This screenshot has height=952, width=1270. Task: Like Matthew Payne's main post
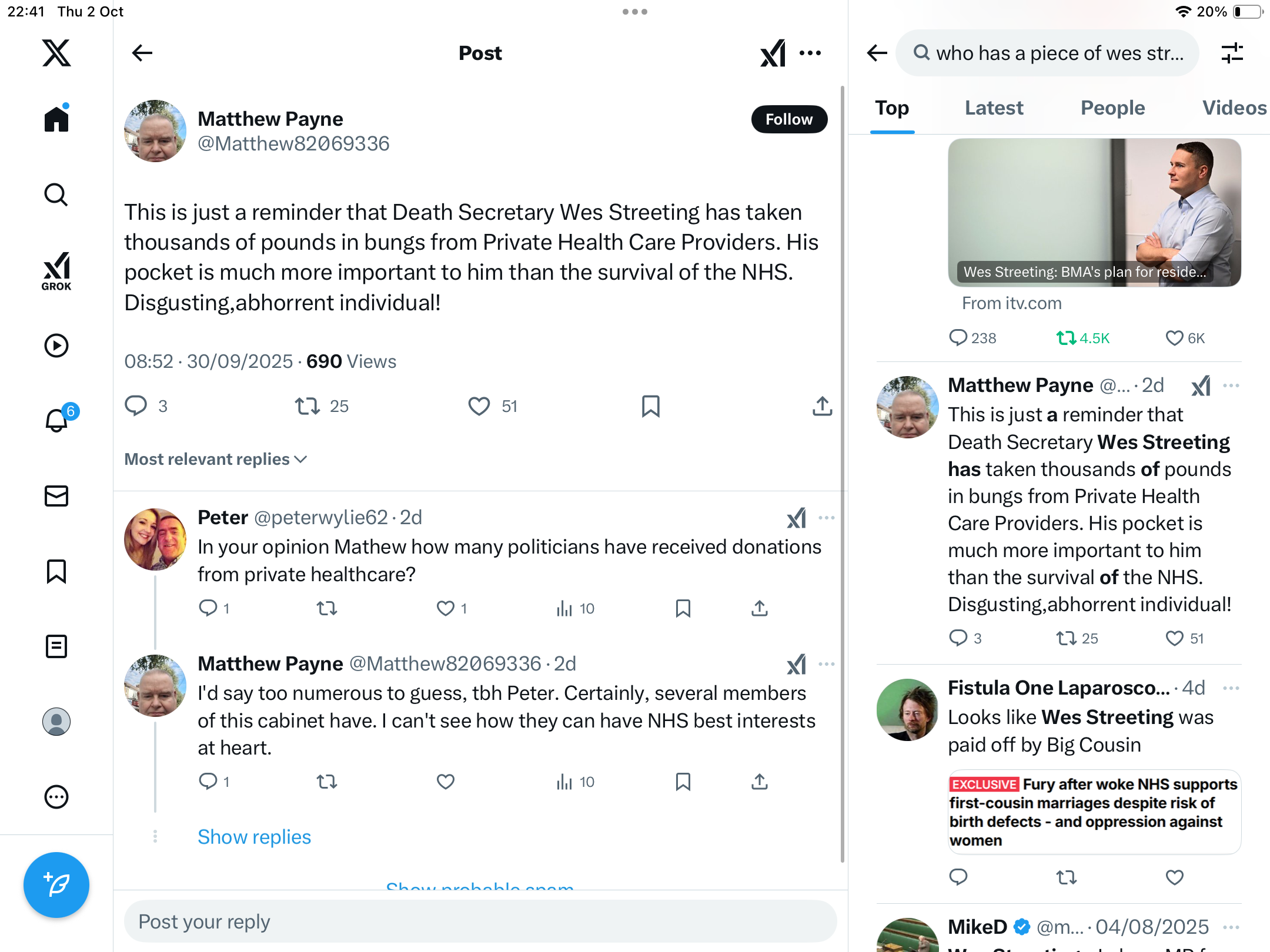(479, 406)
